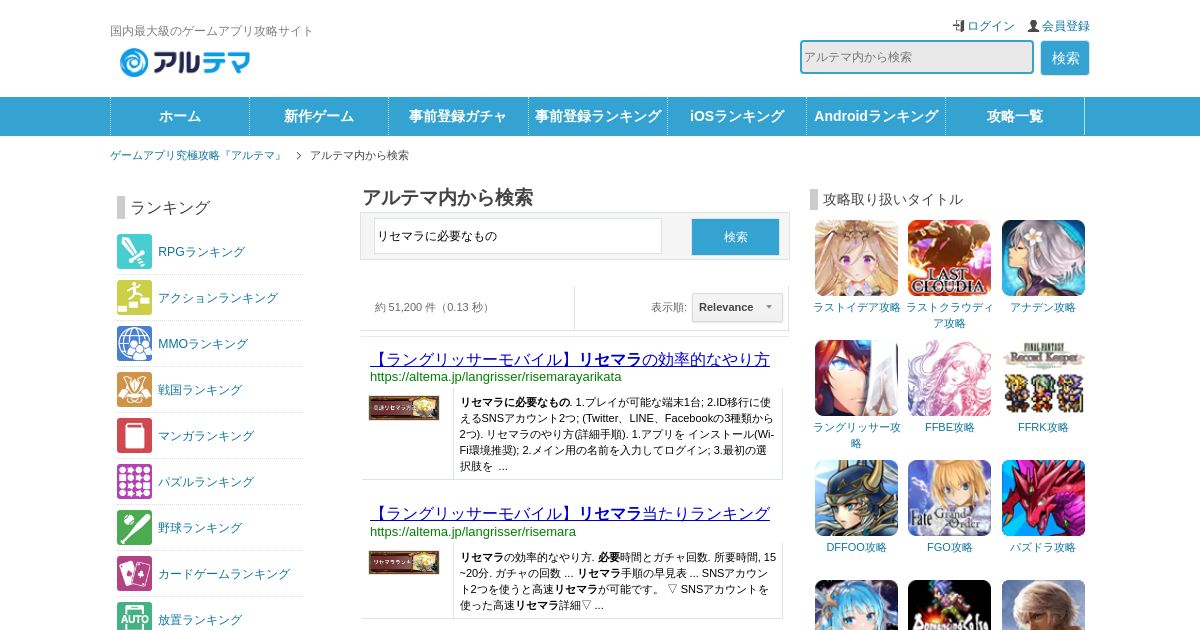Click the ゲームアプリ究極攻略『アルテマ』 breadcrumb link

point(197,155)
